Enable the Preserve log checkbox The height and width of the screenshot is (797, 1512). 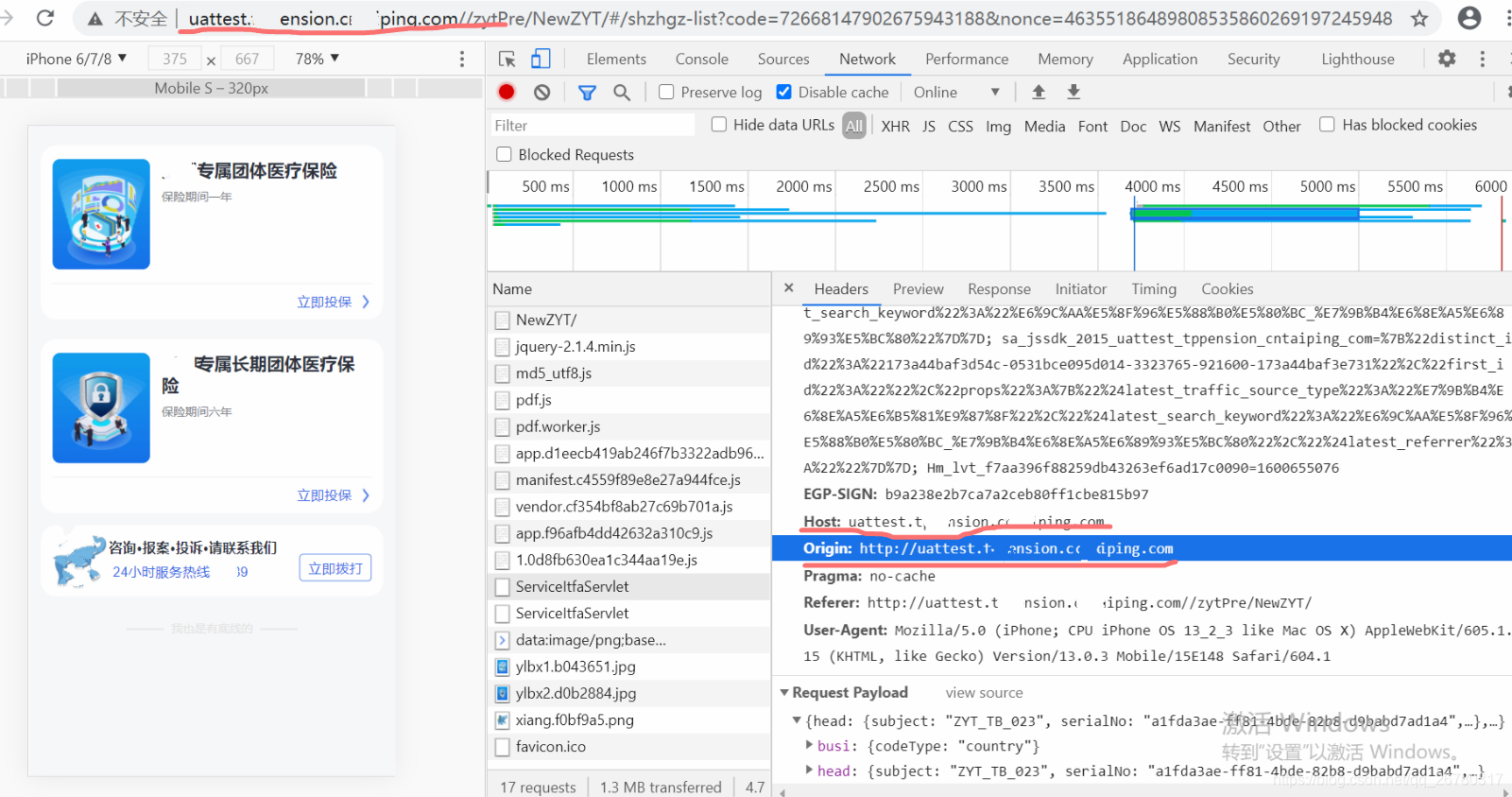click(x=666, y=92)
